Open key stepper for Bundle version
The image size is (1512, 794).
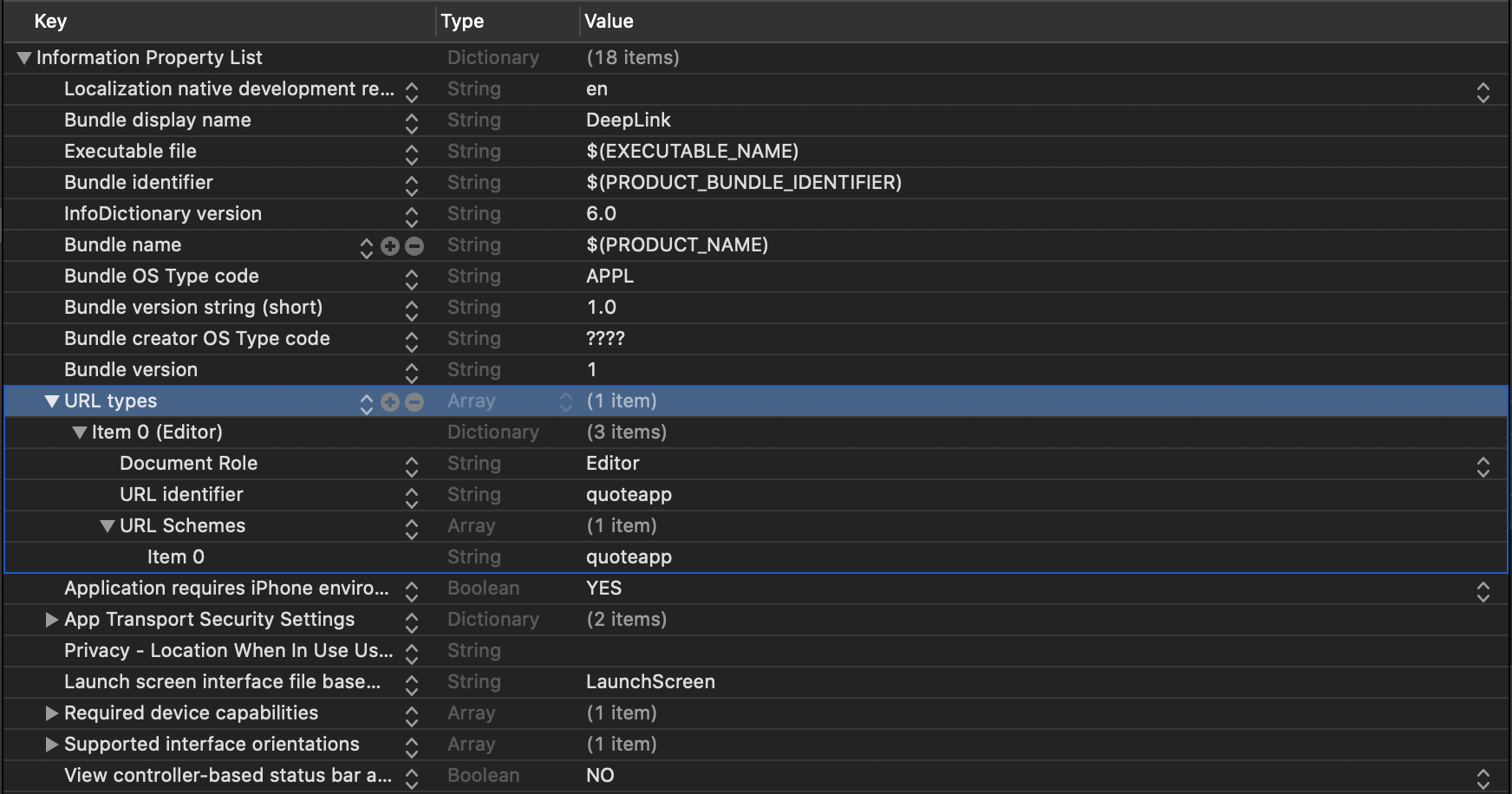coord(412,373)
